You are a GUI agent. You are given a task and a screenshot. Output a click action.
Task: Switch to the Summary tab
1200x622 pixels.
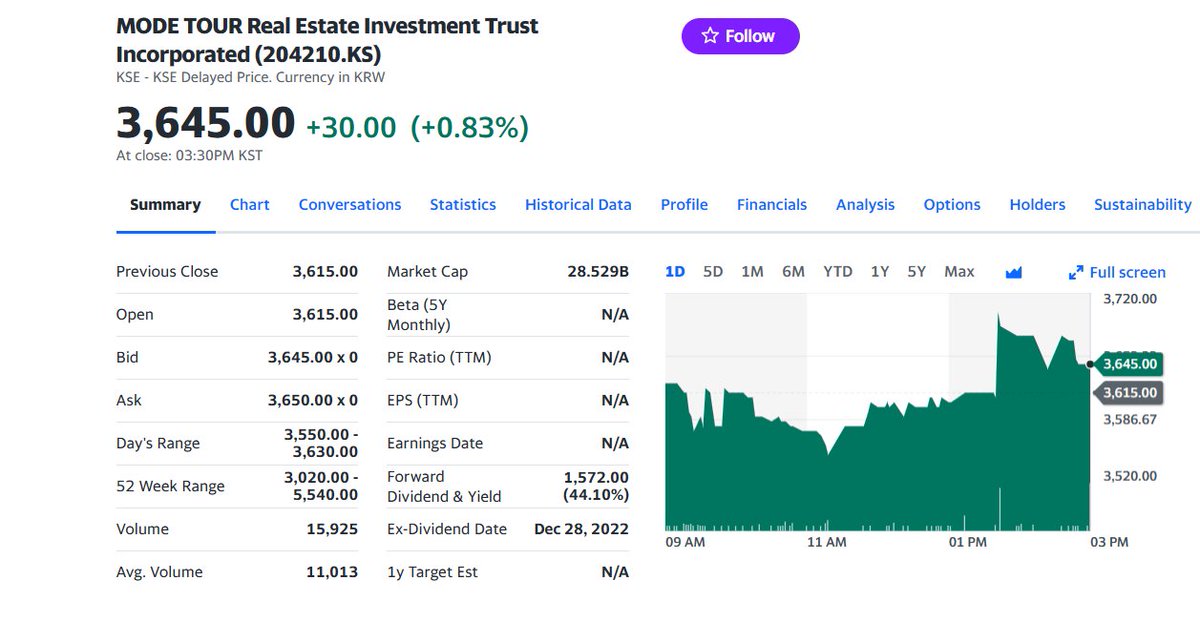(165, 204)
